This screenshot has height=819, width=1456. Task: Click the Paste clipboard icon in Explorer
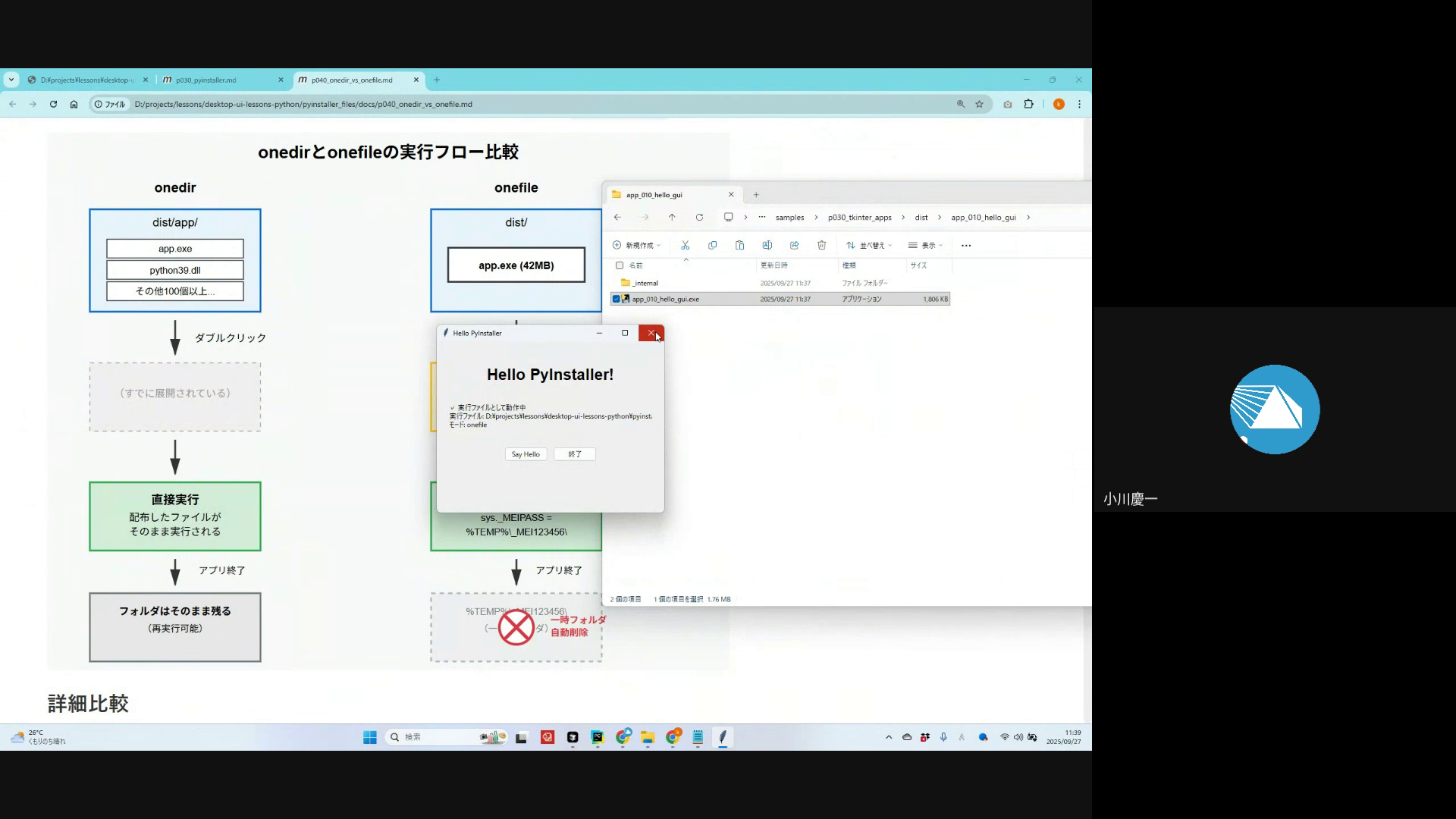coord(739,245)
